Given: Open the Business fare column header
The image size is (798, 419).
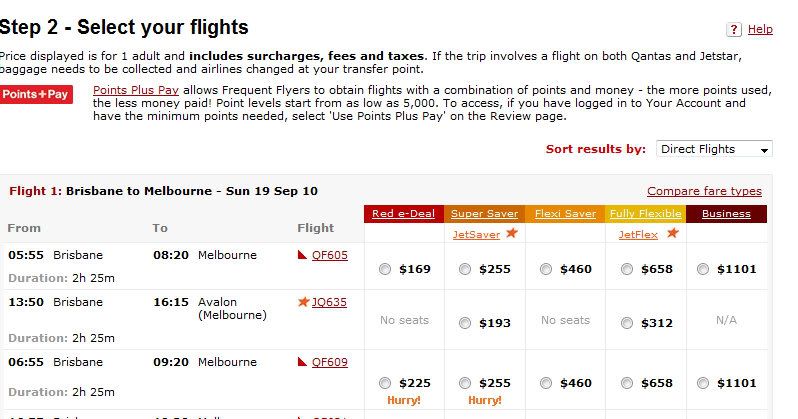Looking at the screenshot, I should (x=726, y=214).
